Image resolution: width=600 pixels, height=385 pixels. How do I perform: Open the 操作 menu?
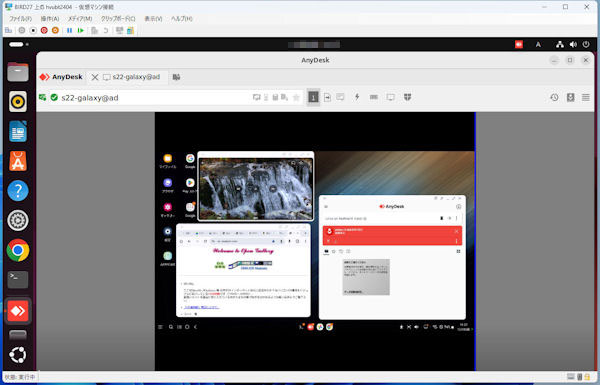click(x=50, y=19)
